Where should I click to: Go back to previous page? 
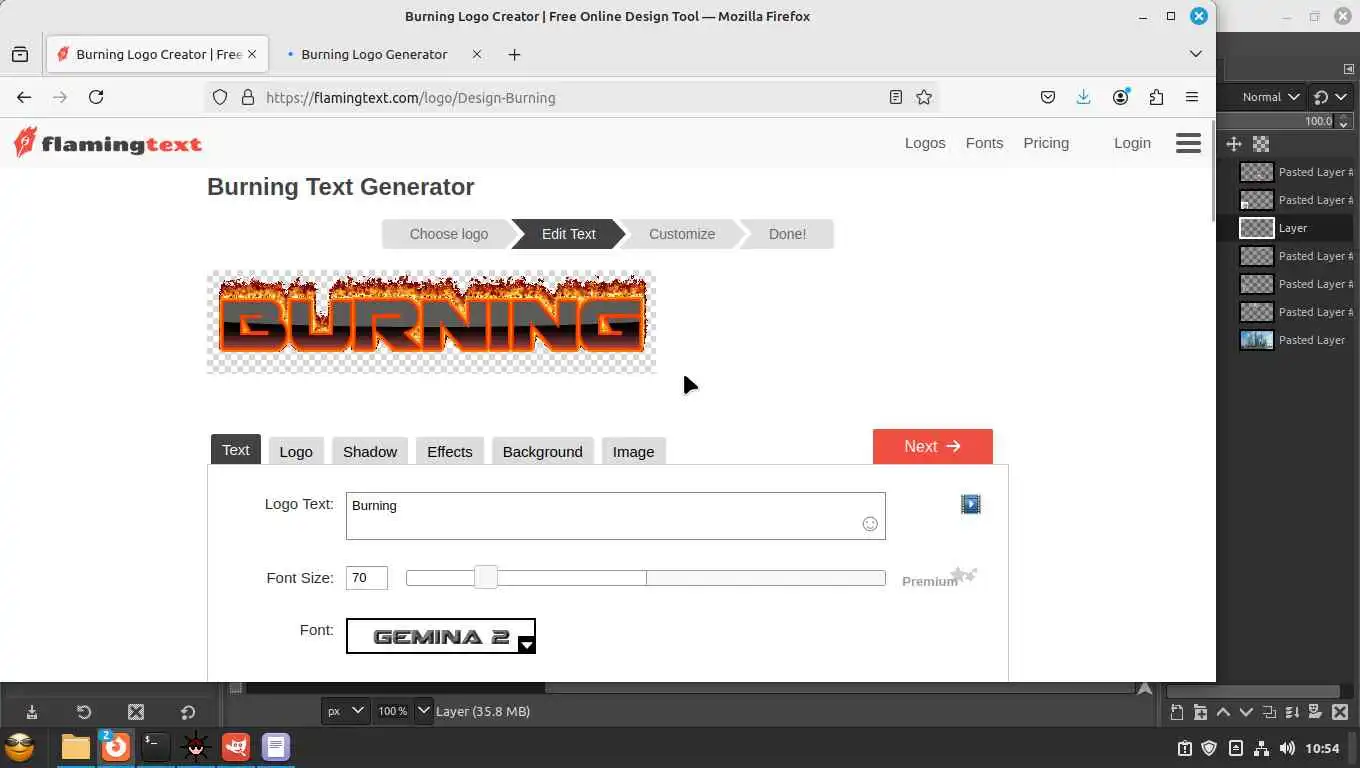coord(24,97)
